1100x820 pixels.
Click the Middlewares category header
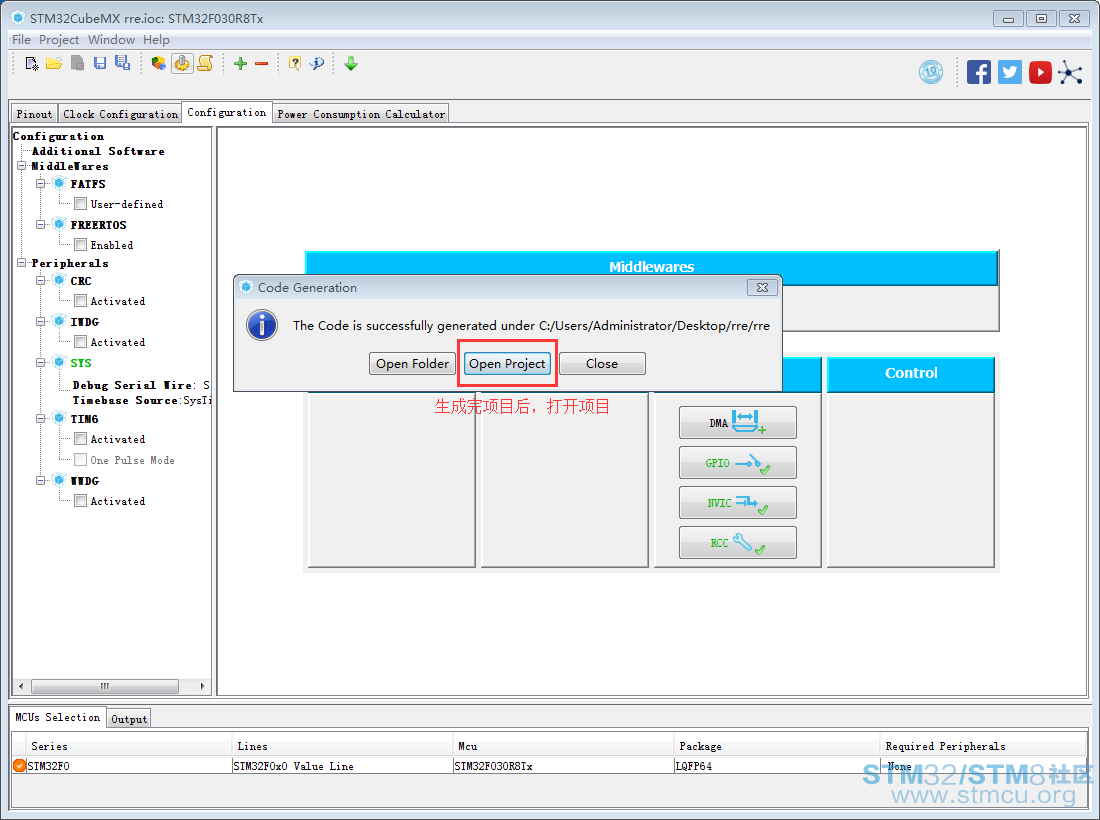[x=651, y=267]
